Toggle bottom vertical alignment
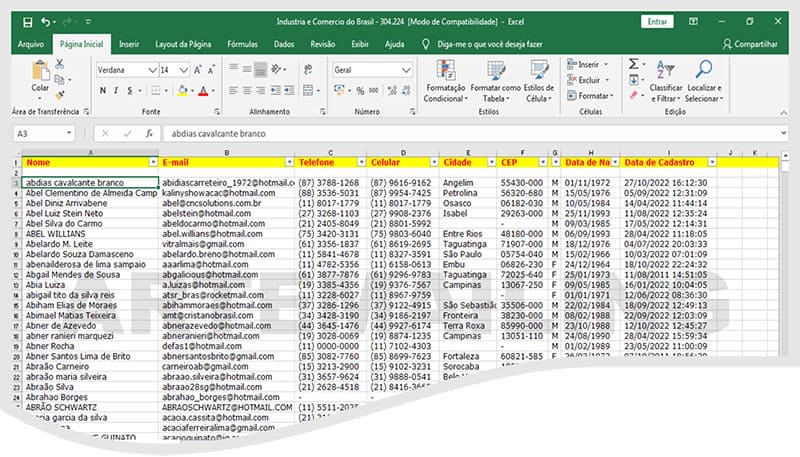This screenshot has width=800, height=457. (260, 69)
